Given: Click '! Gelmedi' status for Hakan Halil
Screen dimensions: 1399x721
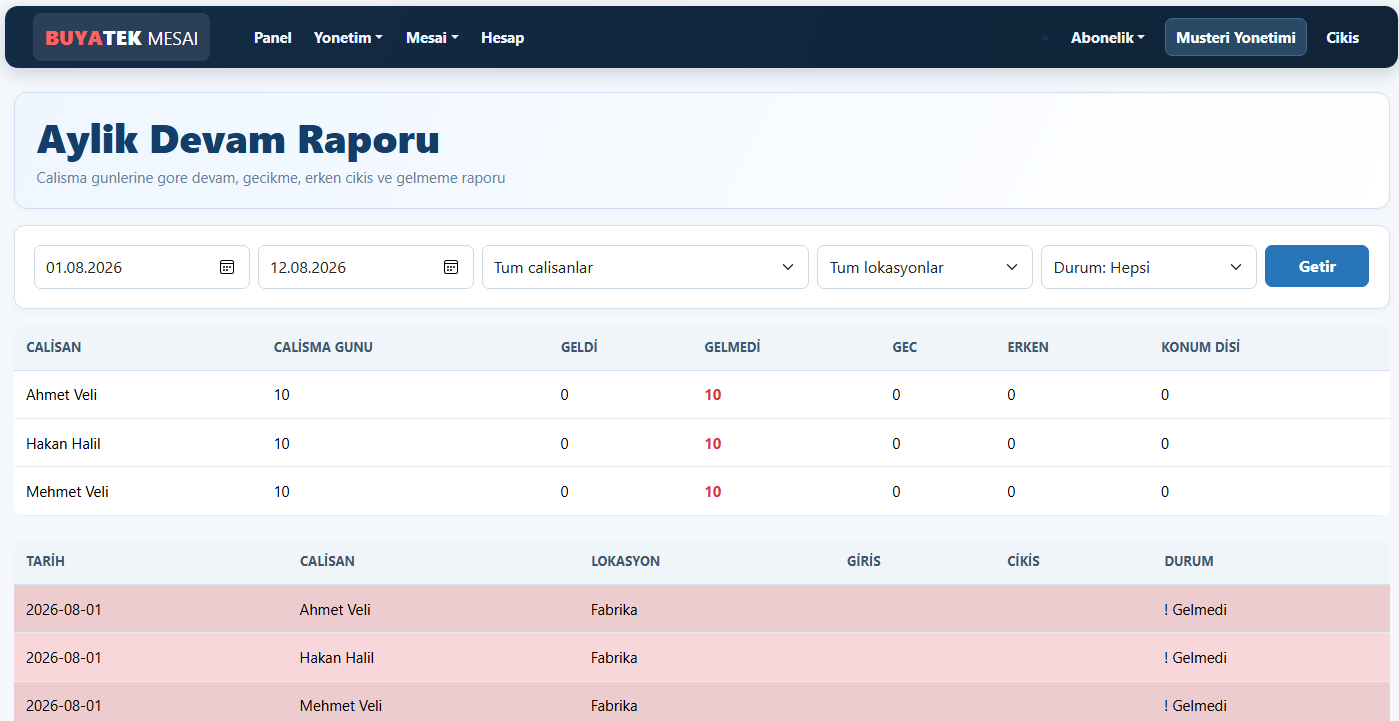Looking at the screenshot, I should pyautogui.click(x=1195, y=658).
